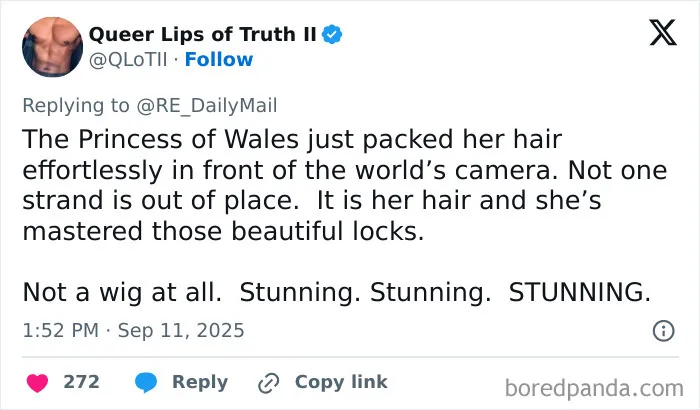Image resolution: width=700 pixels, height=410 pixels.
Task: Open the 1:52 PM Sep 11, 2025 timestamp
Action: click(x=133, y=331)
